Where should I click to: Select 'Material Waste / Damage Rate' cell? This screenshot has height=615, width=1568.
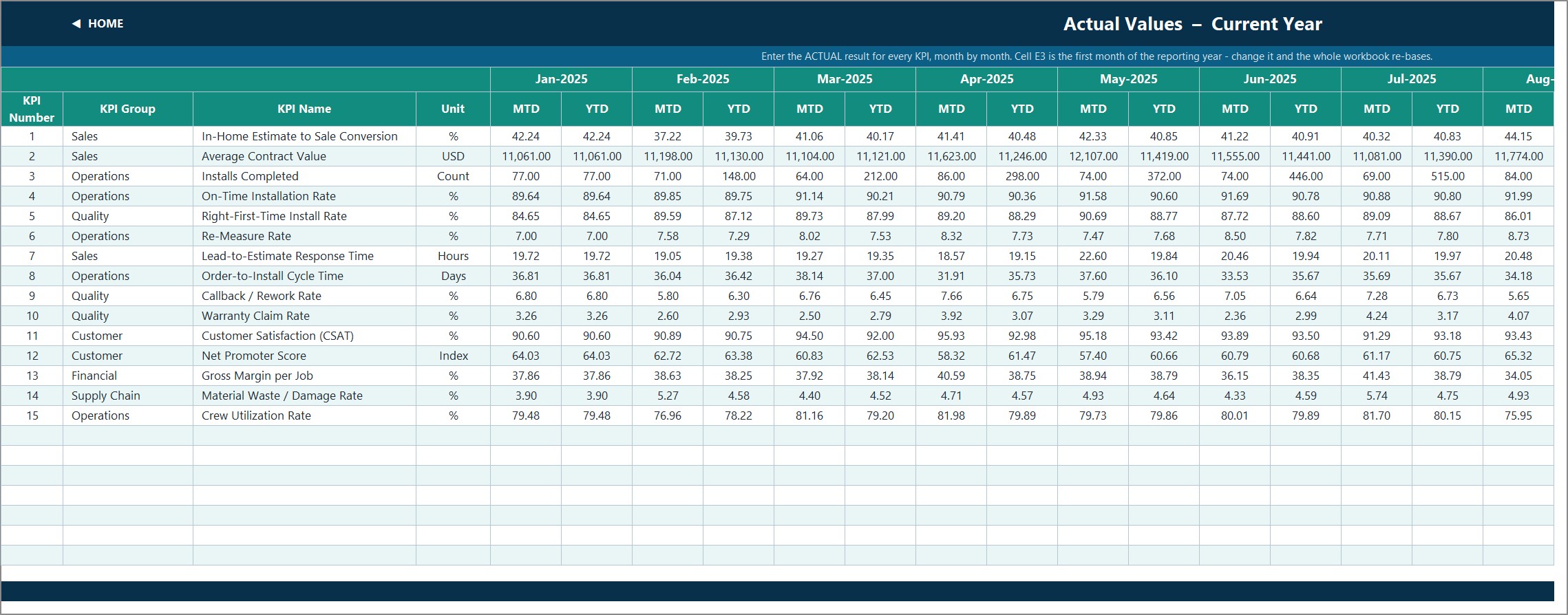[304, 396]
